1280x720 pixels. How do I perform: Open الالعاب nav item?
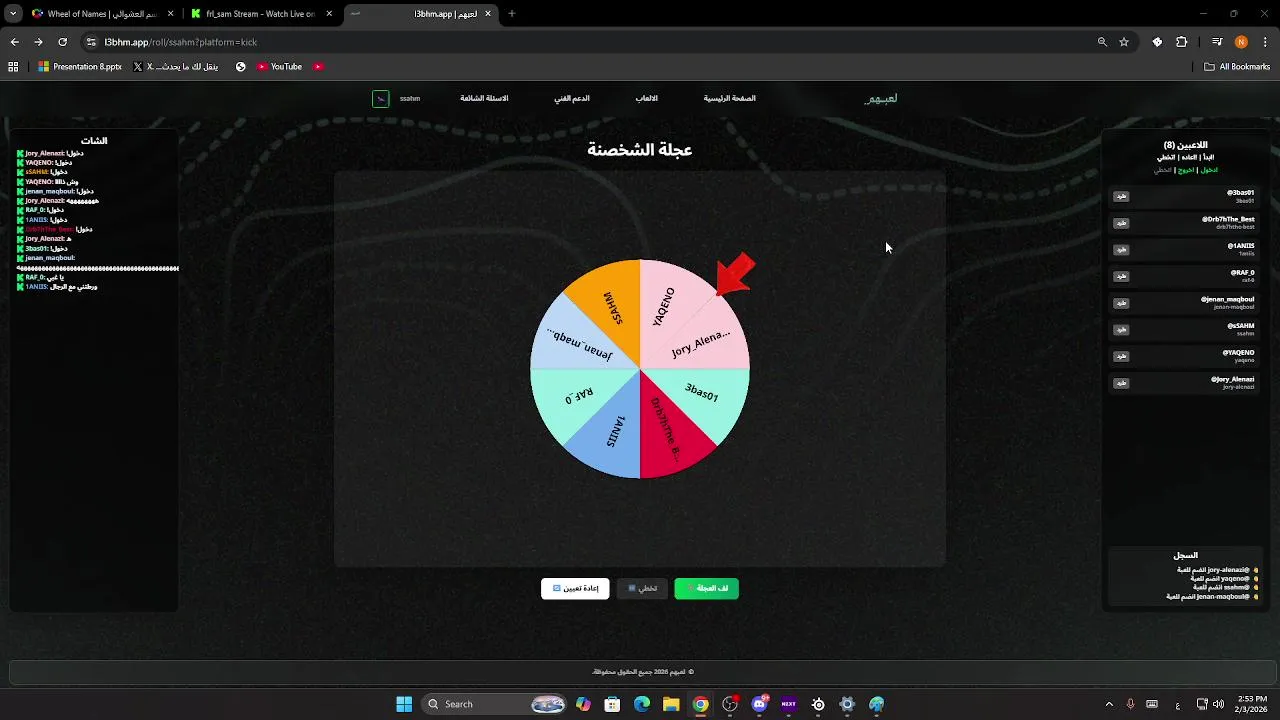tap(647, 99)
